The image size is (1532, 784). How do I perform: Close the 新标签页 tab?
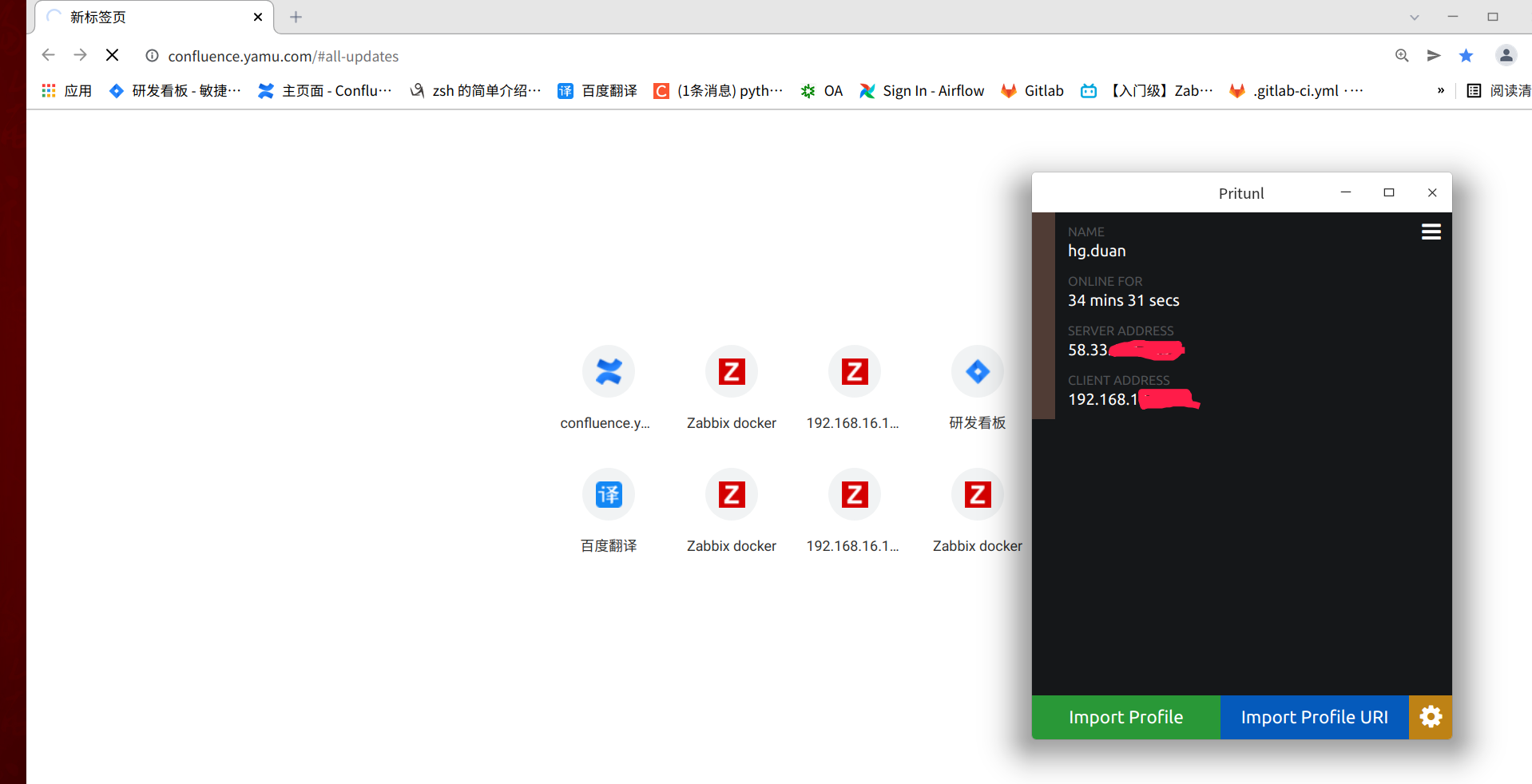[x=258, y=17]
